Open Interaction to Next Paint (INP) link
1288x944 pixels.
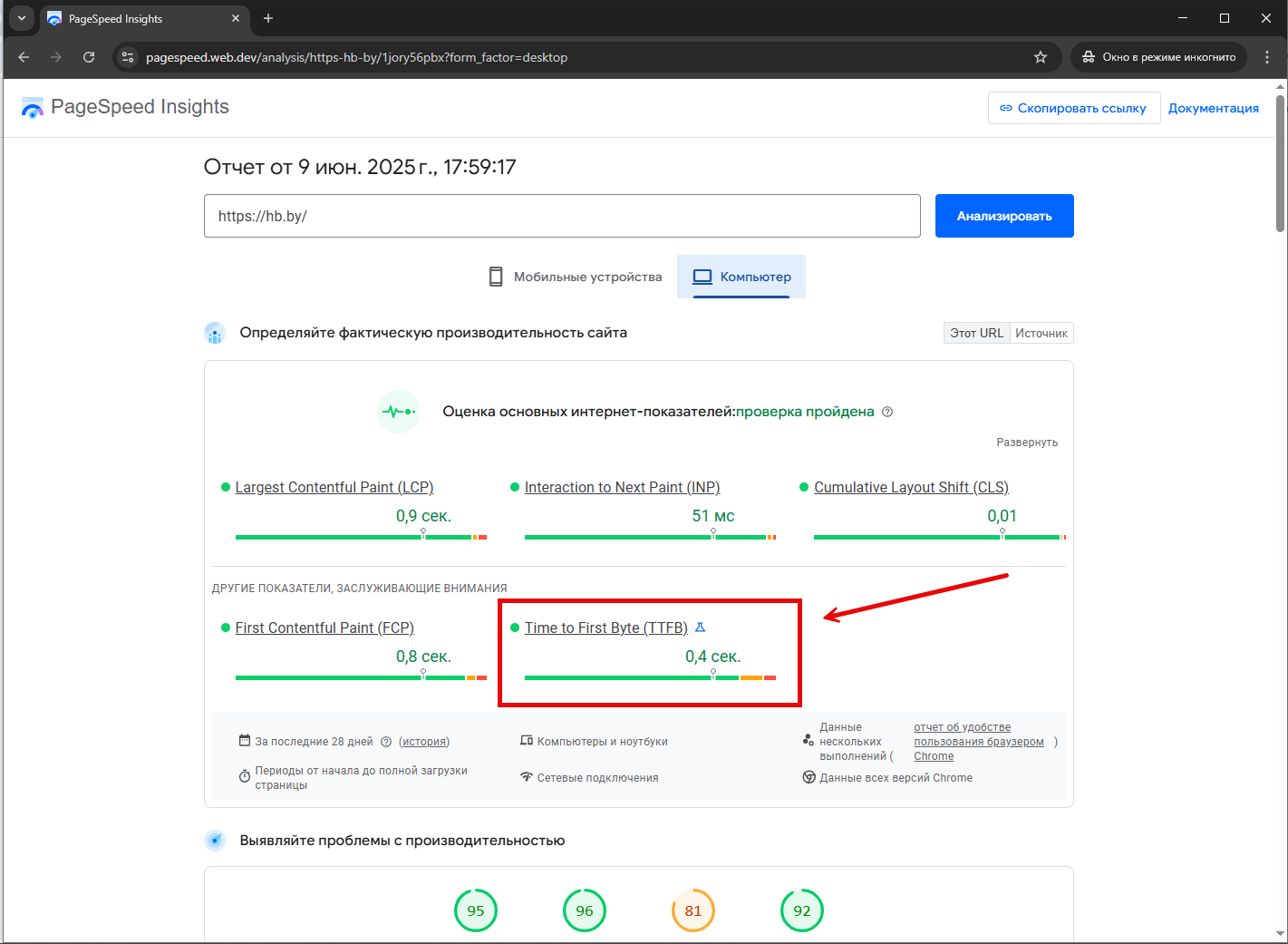pos(623,487)
